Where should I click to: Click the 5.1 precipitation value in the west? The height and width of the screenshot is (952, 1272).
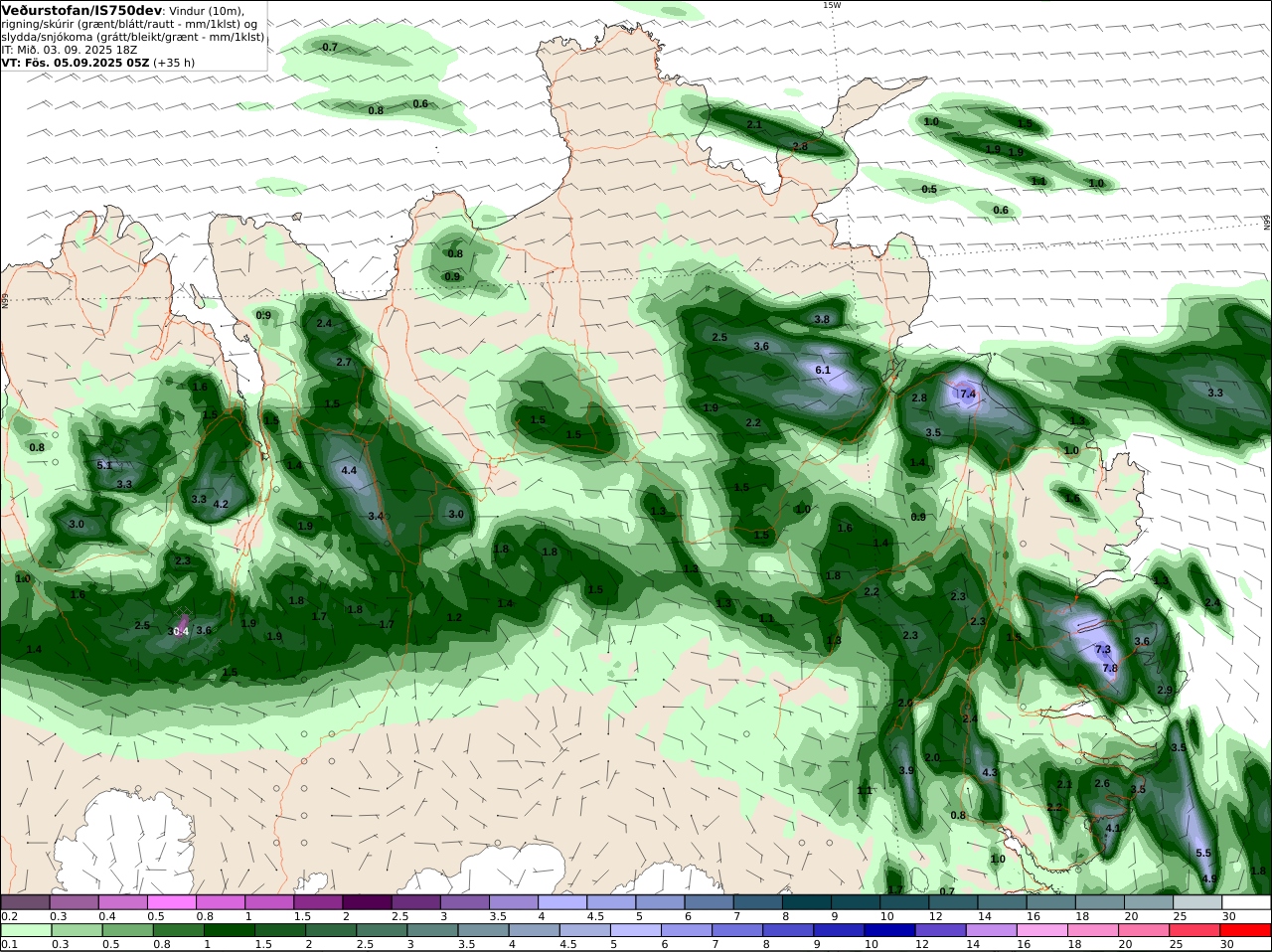[x=104, y=464]
